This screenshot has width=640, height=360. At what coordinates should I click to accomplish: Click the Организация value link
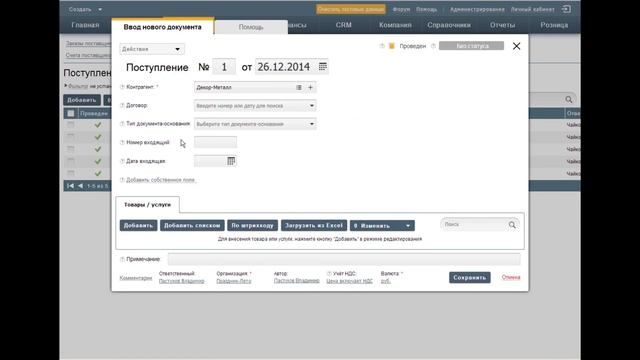point(234,281)
